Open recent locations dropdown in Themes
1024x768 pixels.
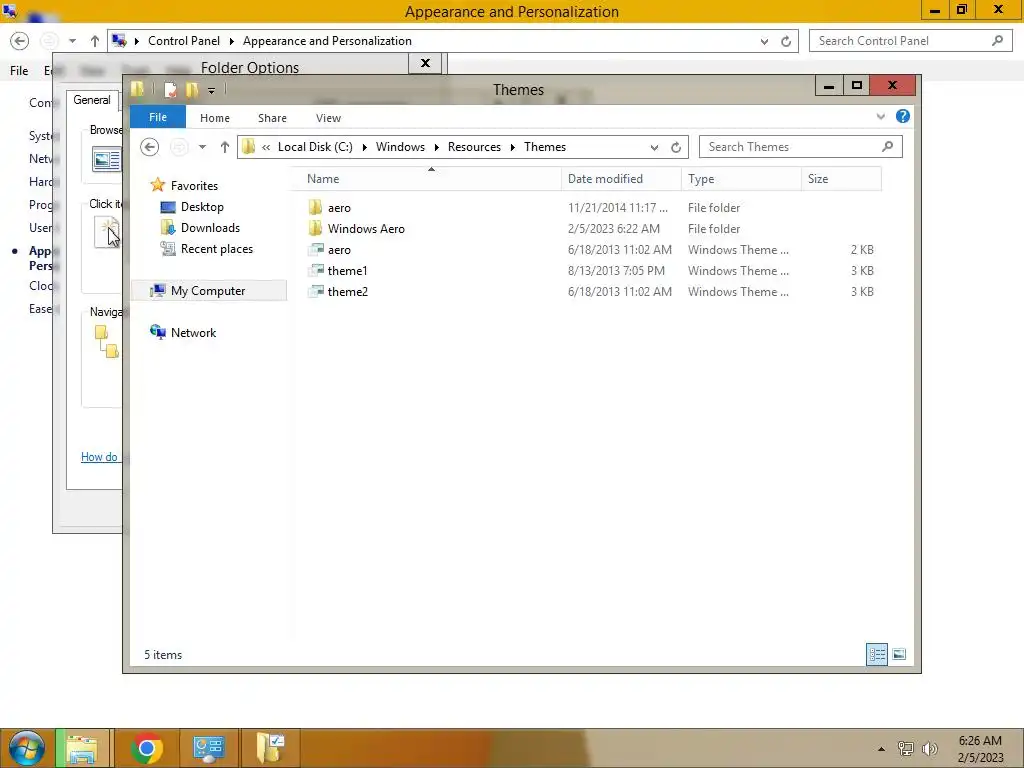point(202,147)
